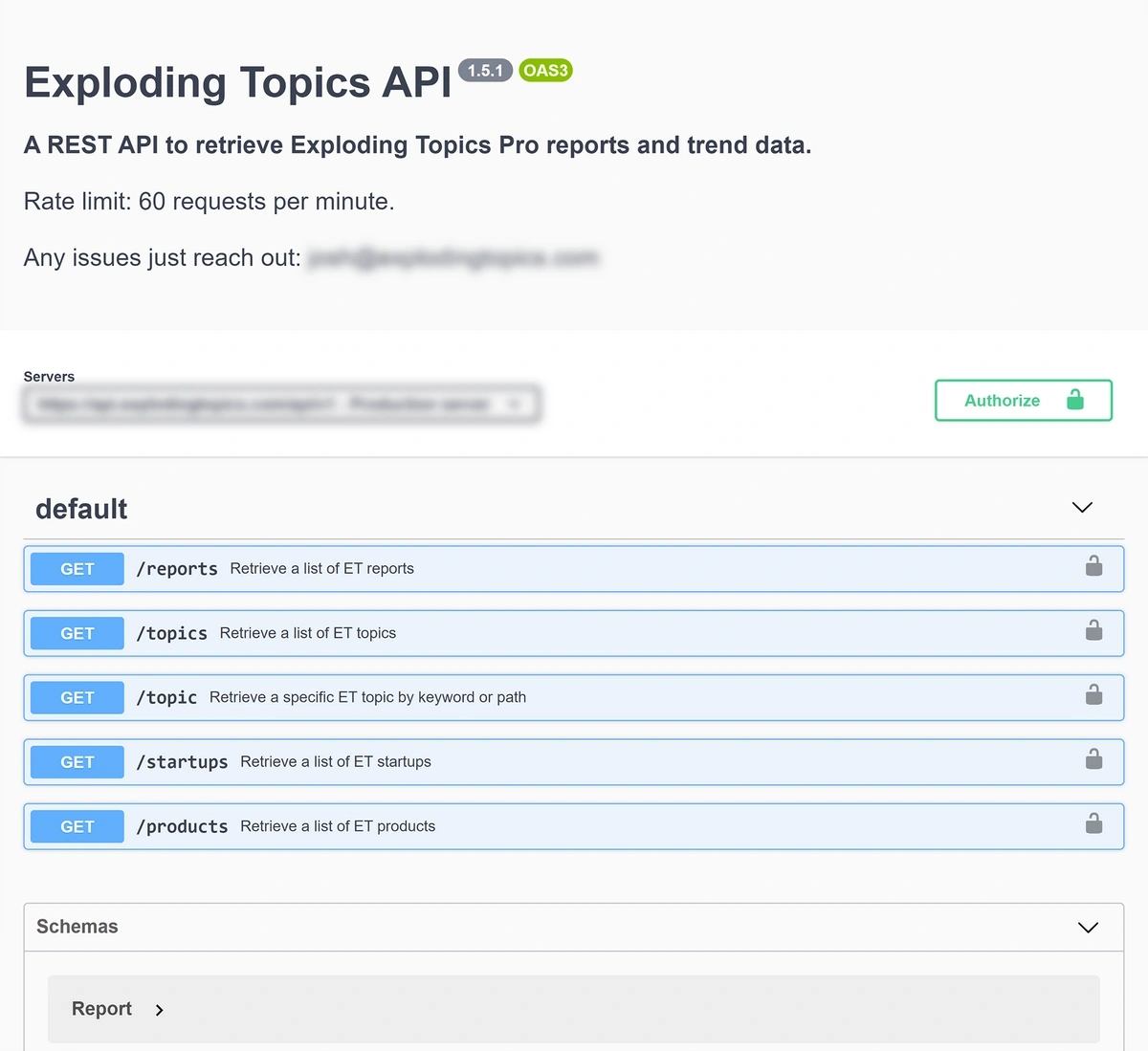1148x1051 pixels.
Task: Click the "Rate limit: 60 requests per minute" text
Action: pyautogui.click(x=210, y=202)
